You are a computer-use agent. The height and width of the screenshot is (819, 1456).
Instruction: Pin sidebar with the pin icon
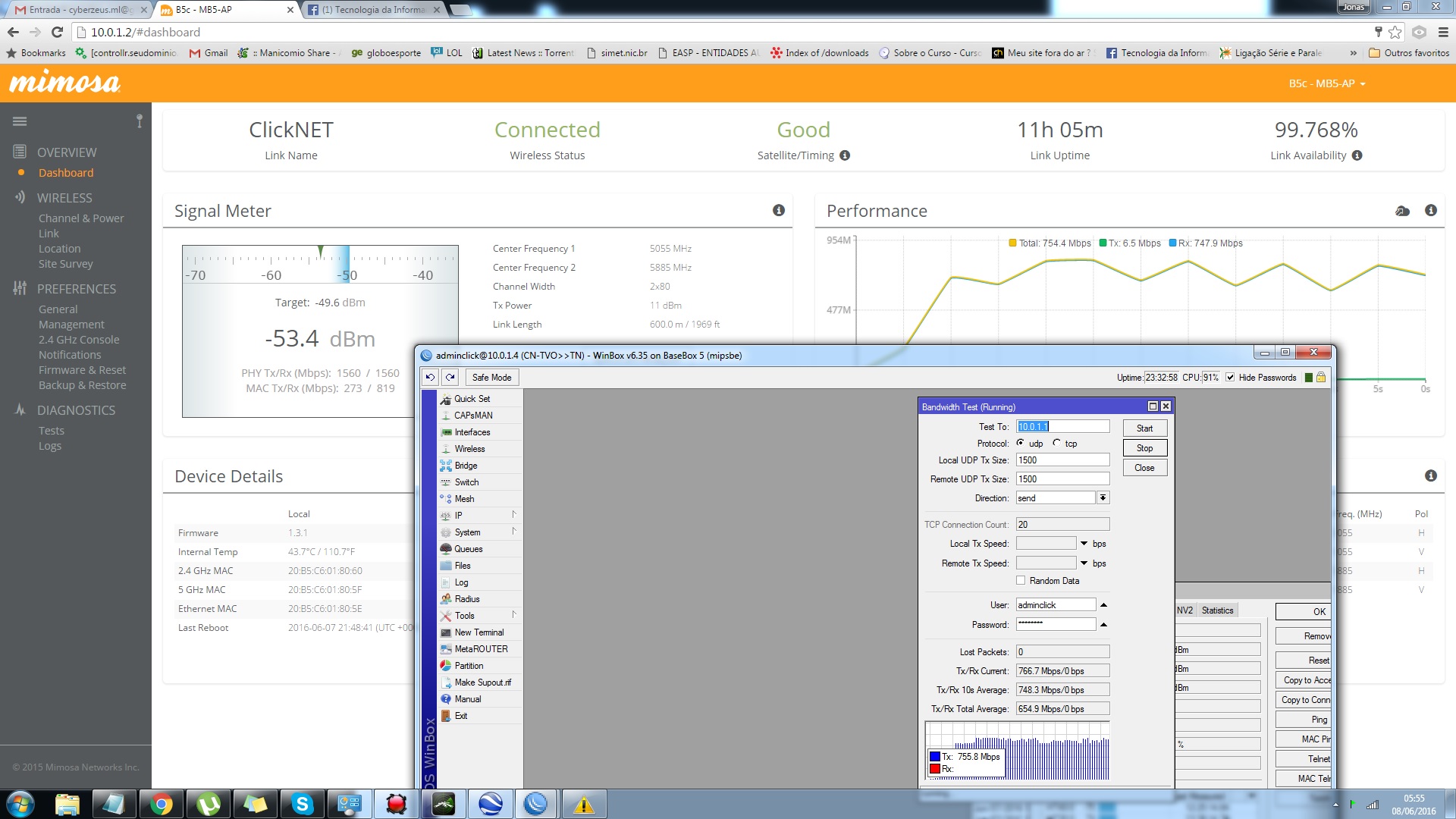click(x=140, y=121)
